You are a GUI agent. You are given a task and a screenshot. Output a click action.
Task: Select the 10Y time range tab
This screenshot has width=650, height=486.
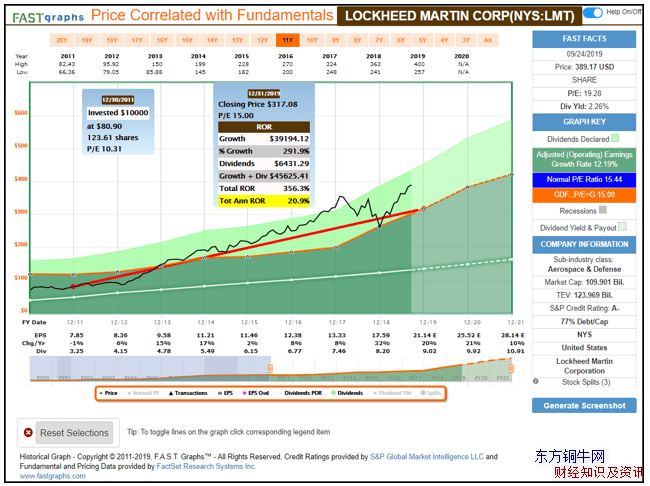[x=313, y=40]
